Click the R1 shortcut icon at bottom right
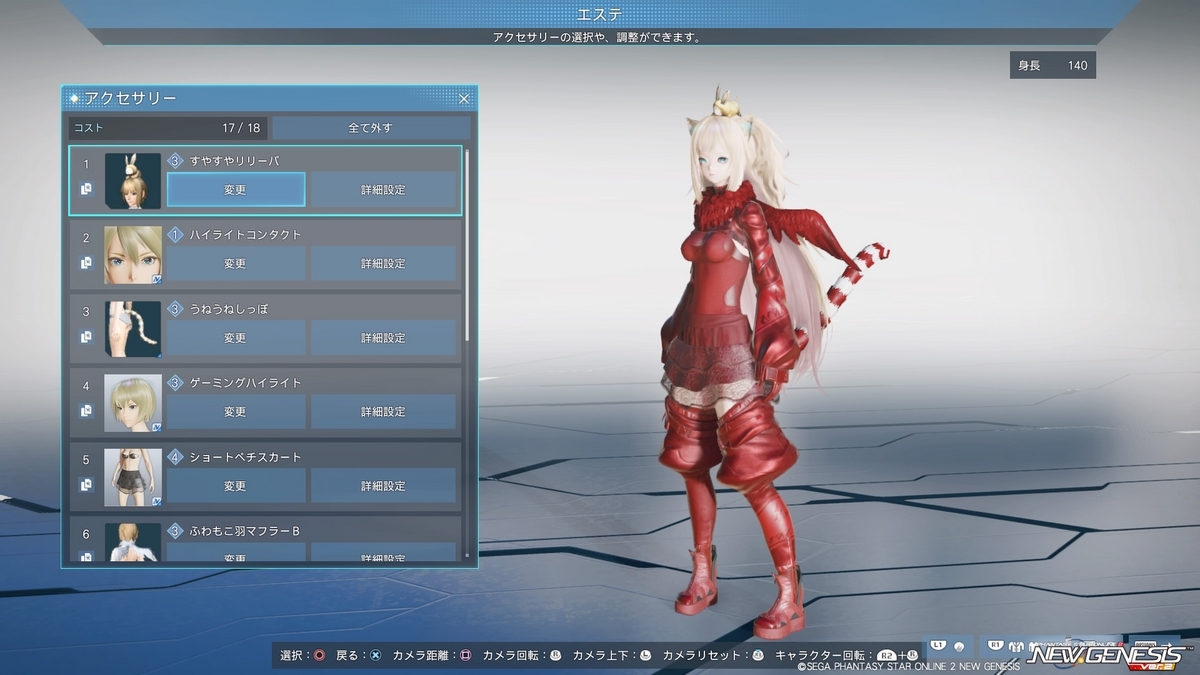 995,644
